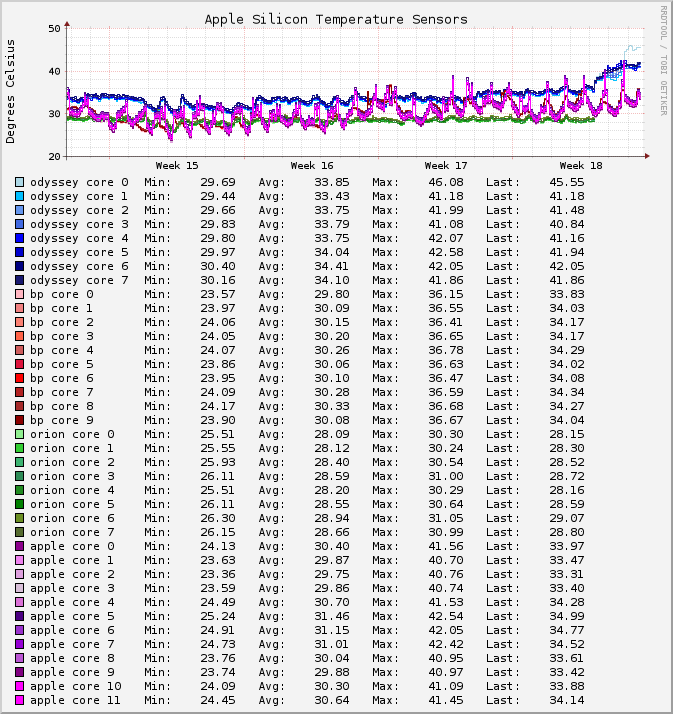Click the odyssey core 3 legend label
Screen dimensions: 673x714
[x=79, y=224]
